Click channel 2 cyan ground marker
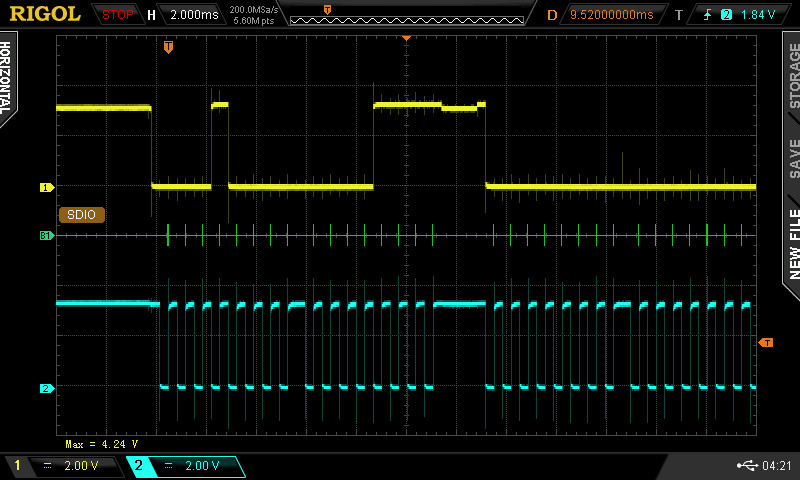Image resolution: width=800 pixels, height=480 pixels. tap(46, 389)
